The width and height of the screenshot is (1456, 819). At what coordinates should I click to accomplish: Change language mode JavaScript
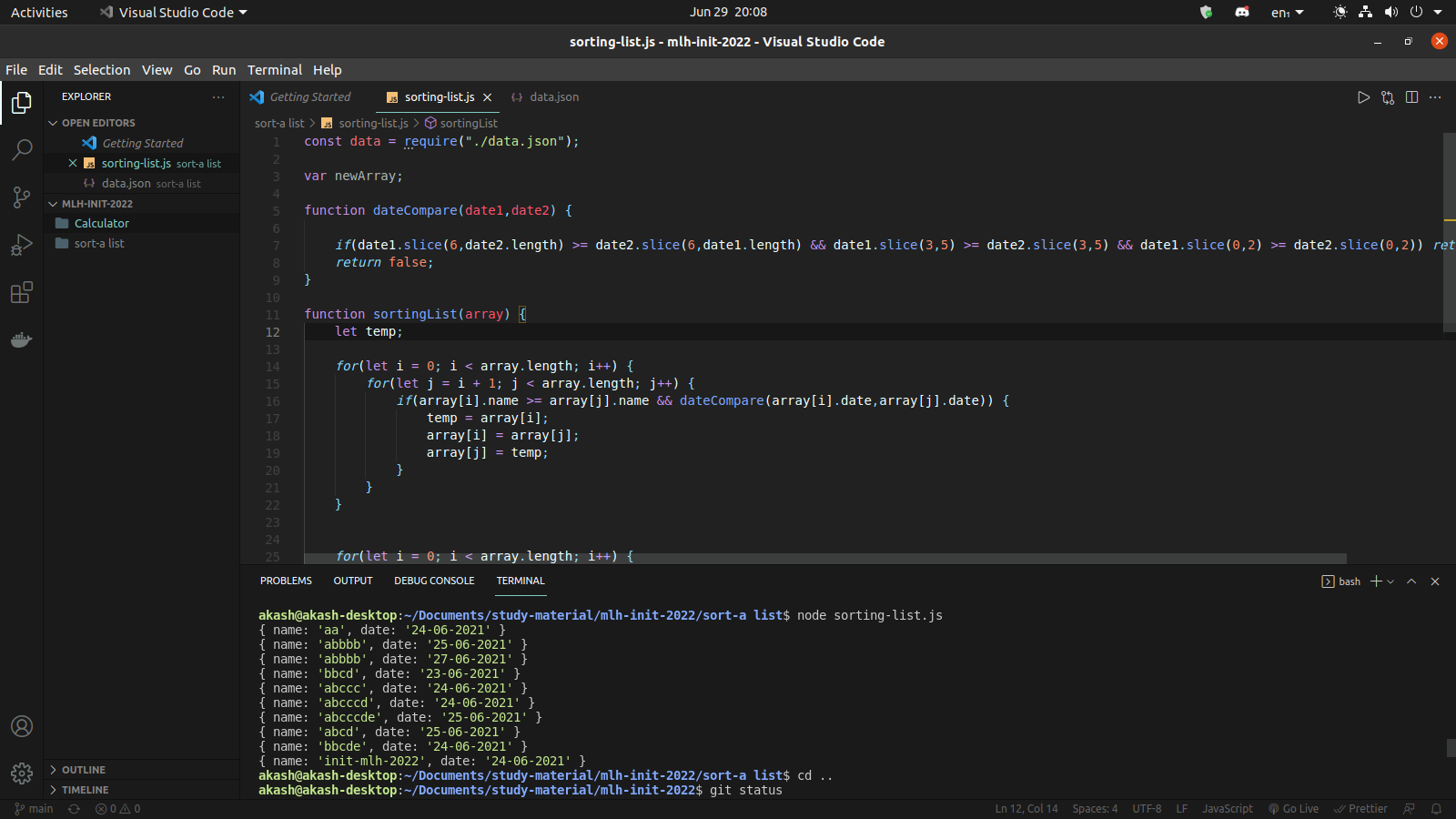pyautogui.click(x=1227, y=809)
